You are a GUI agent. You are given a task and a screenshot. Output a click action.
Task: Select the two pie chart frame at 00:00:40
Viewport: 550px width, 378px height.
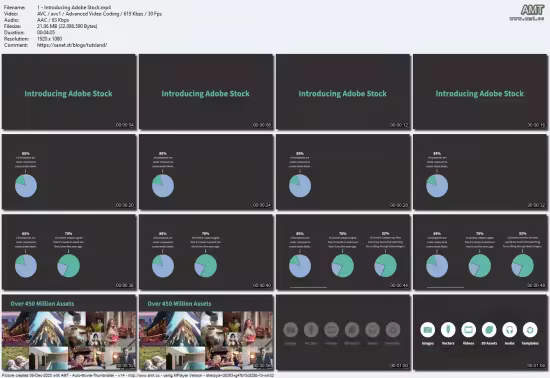click(x=206, y=252)
